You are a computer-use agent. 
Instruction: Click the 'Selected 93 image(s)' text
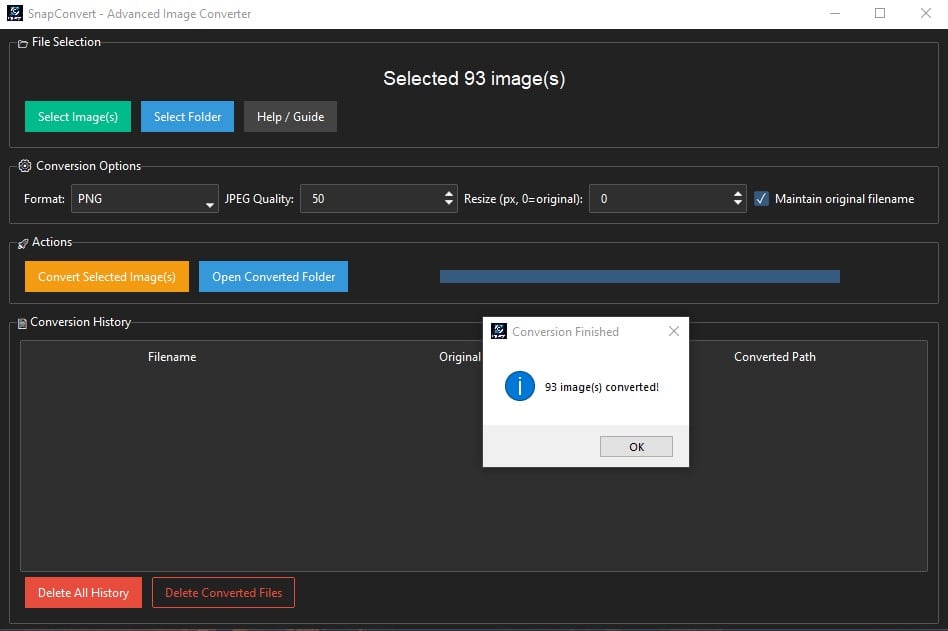coord(474,79)
